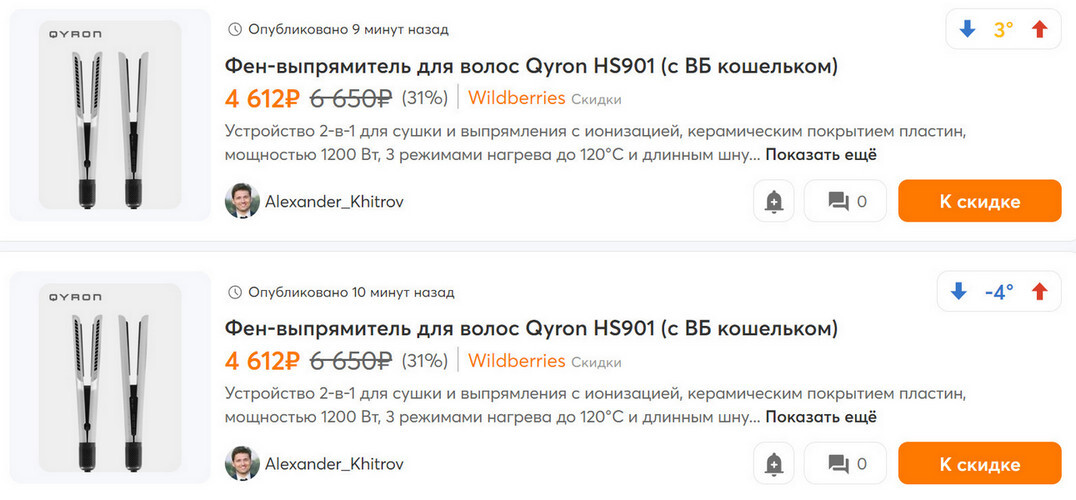Subscribe to first deal via bell icon
Image resolution: width=1076 pixels, height=500 pixels.
(774, 201)
